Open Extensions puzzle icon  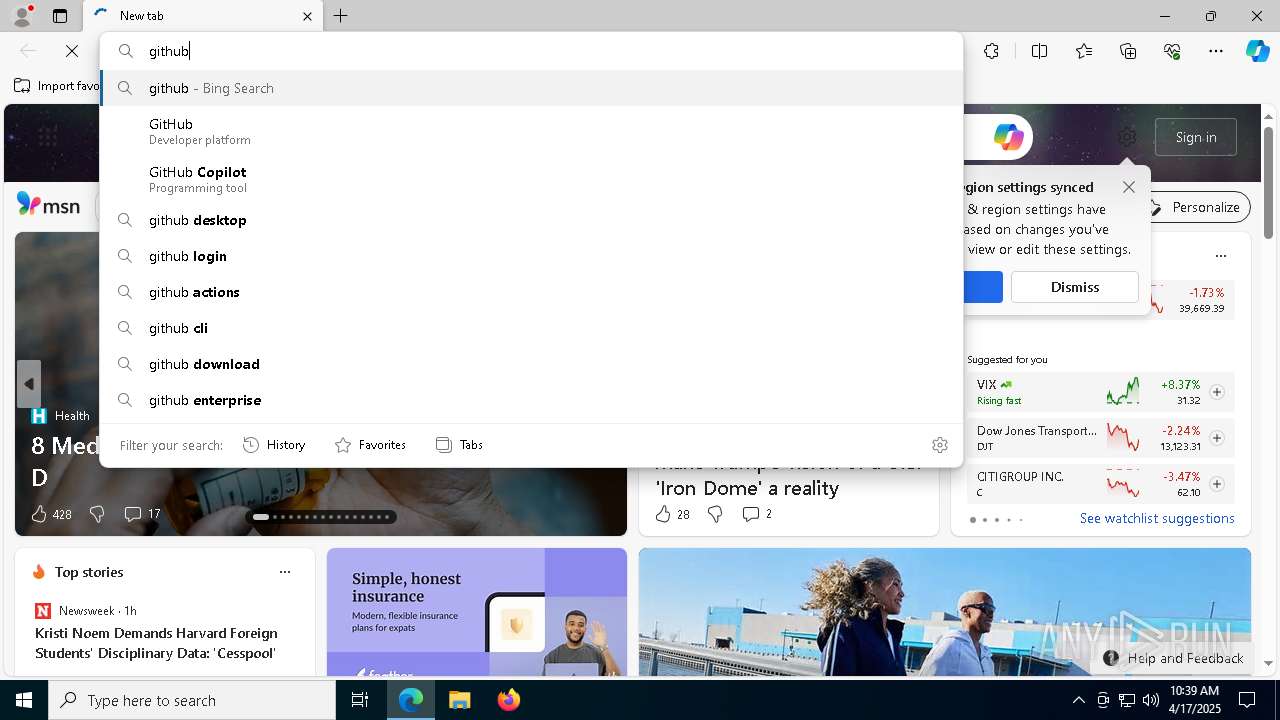pos(991,51)
